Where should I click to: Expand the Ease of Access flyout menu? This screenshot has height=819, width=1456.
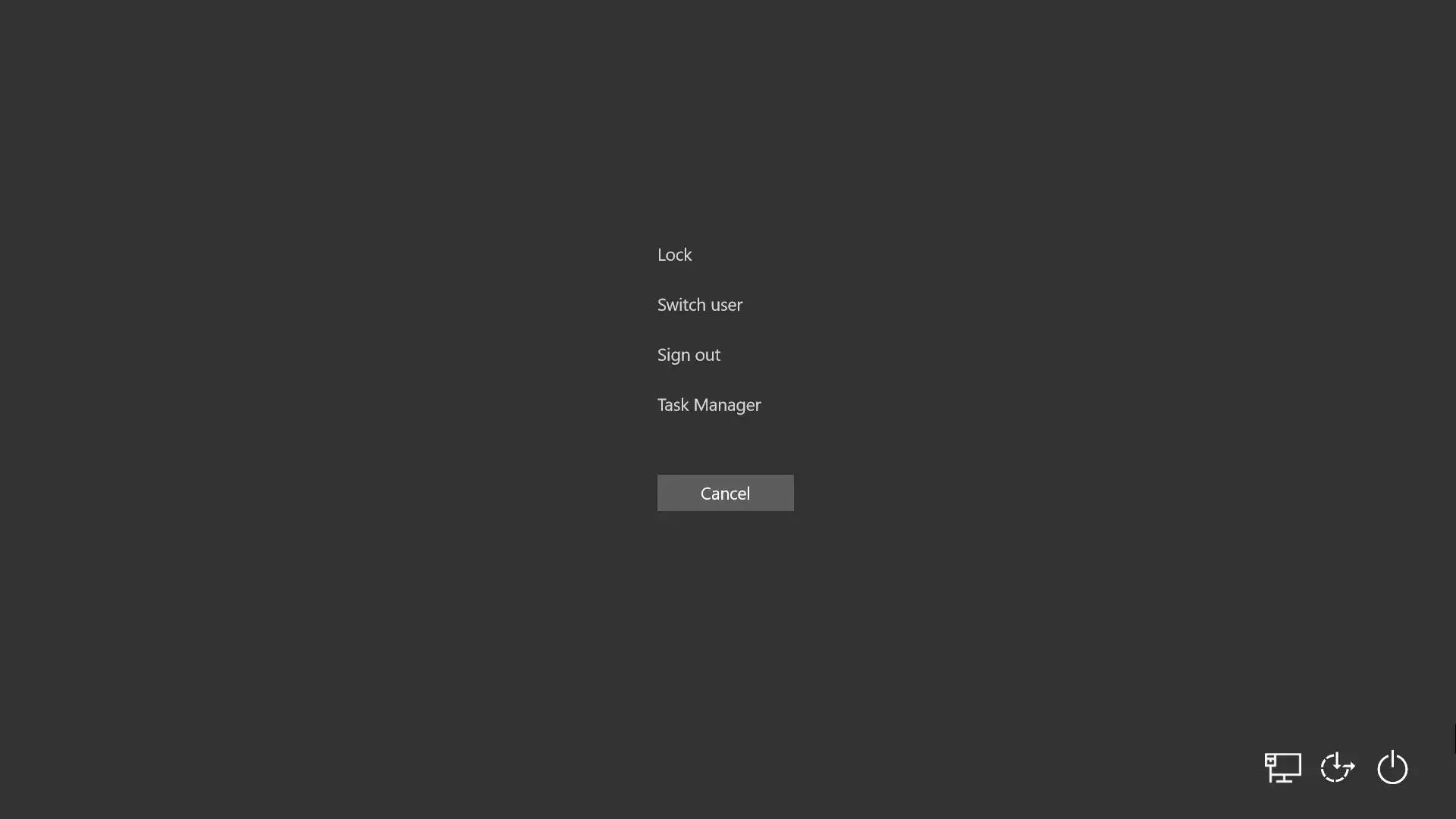(1337, 767)
